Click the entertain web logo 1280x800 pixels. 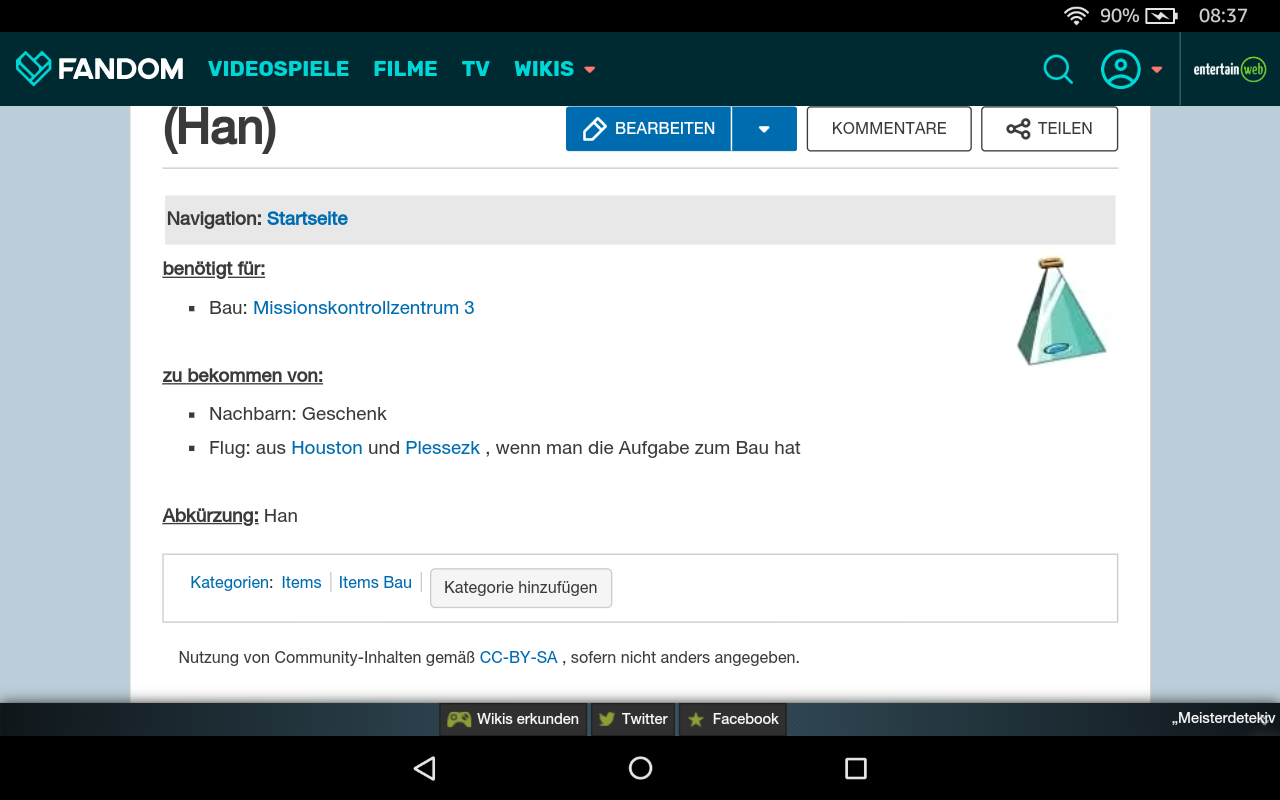[x=1229, y=69]
